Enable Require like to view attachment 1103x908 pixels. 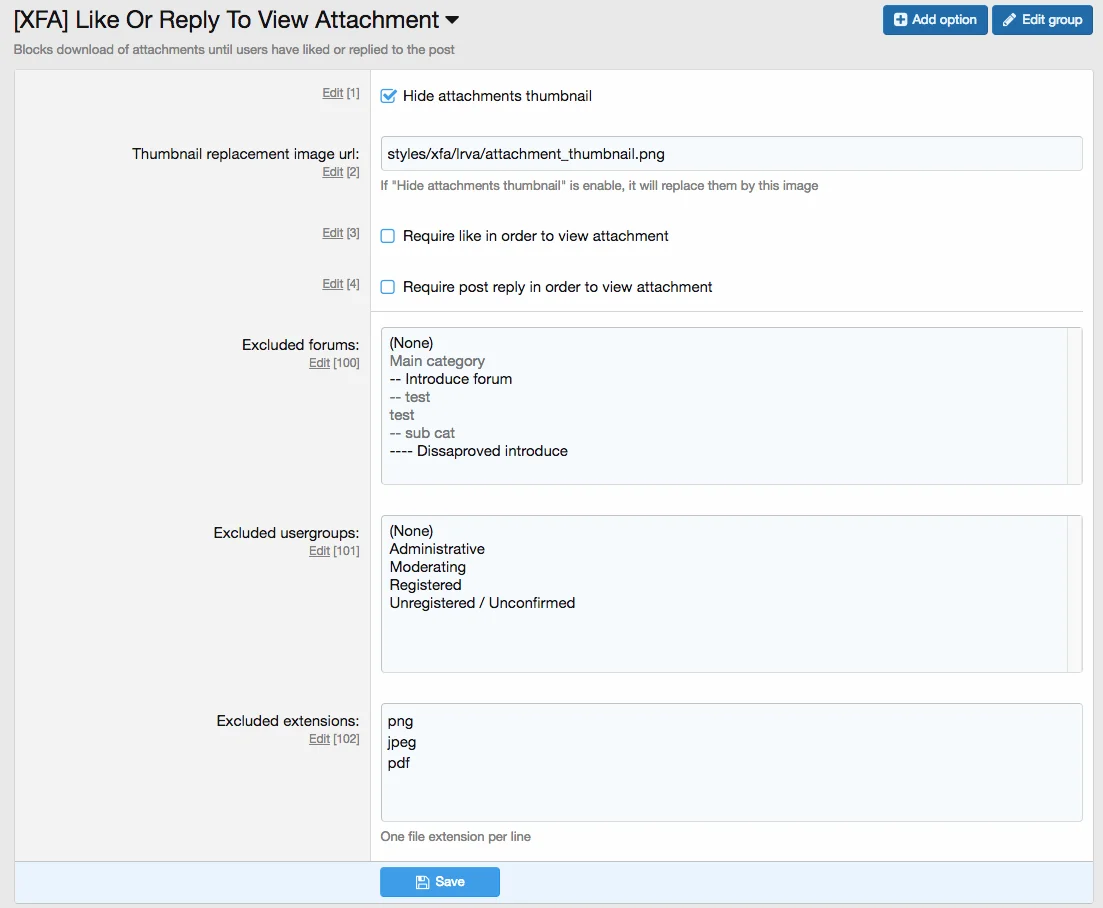388,237
